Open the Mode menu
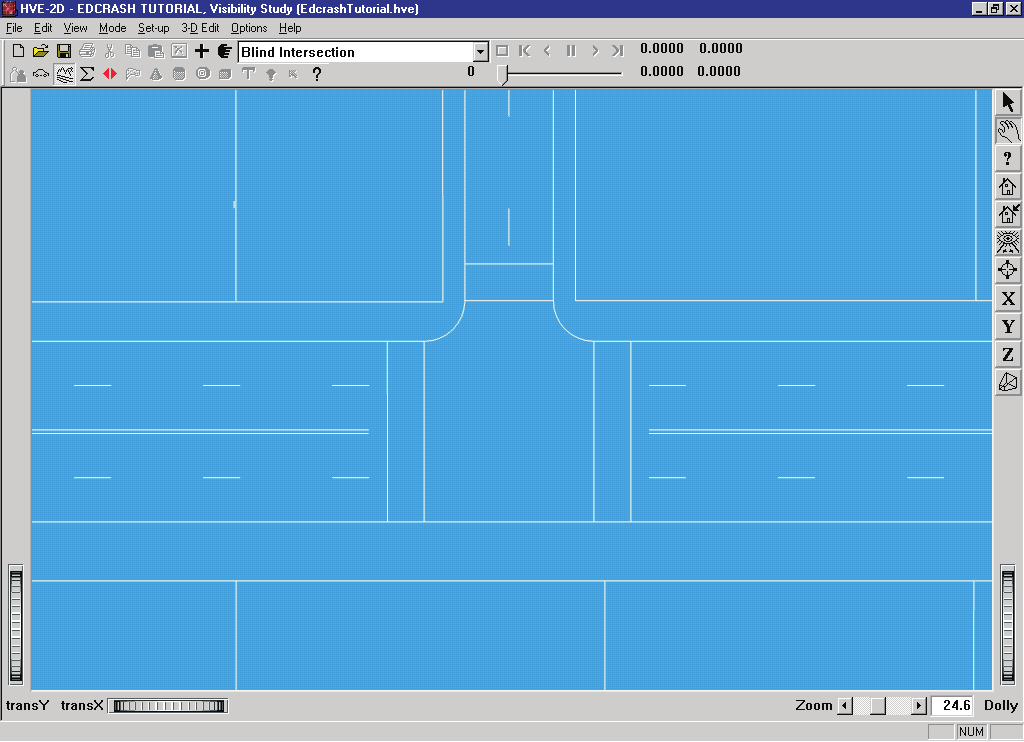The height and width of the screenshot is (742, 1024). tap(112, 28)
